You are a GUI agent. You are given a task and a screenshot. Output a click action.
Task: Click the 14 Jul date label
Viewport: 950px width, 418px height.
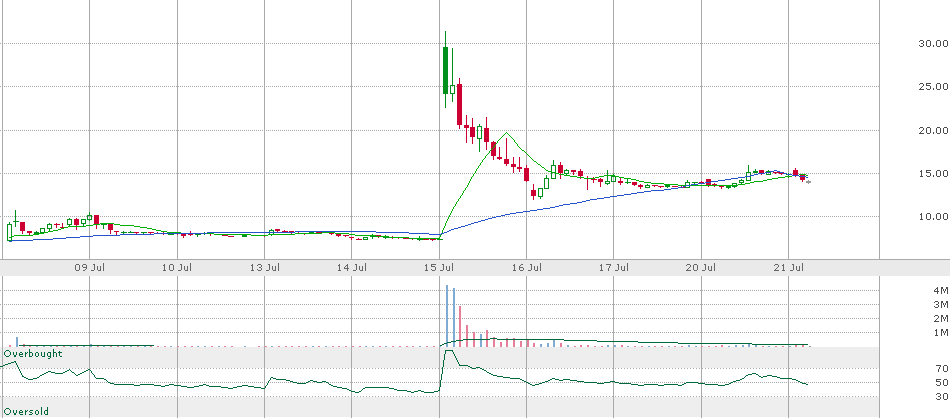pos(353,267)
